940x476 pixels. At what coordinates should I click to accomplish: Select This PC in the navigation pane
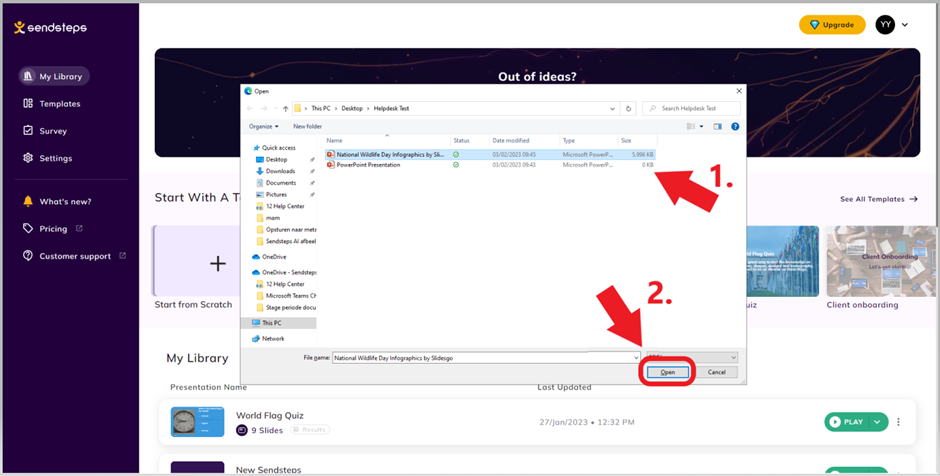[x=278, y=323]
